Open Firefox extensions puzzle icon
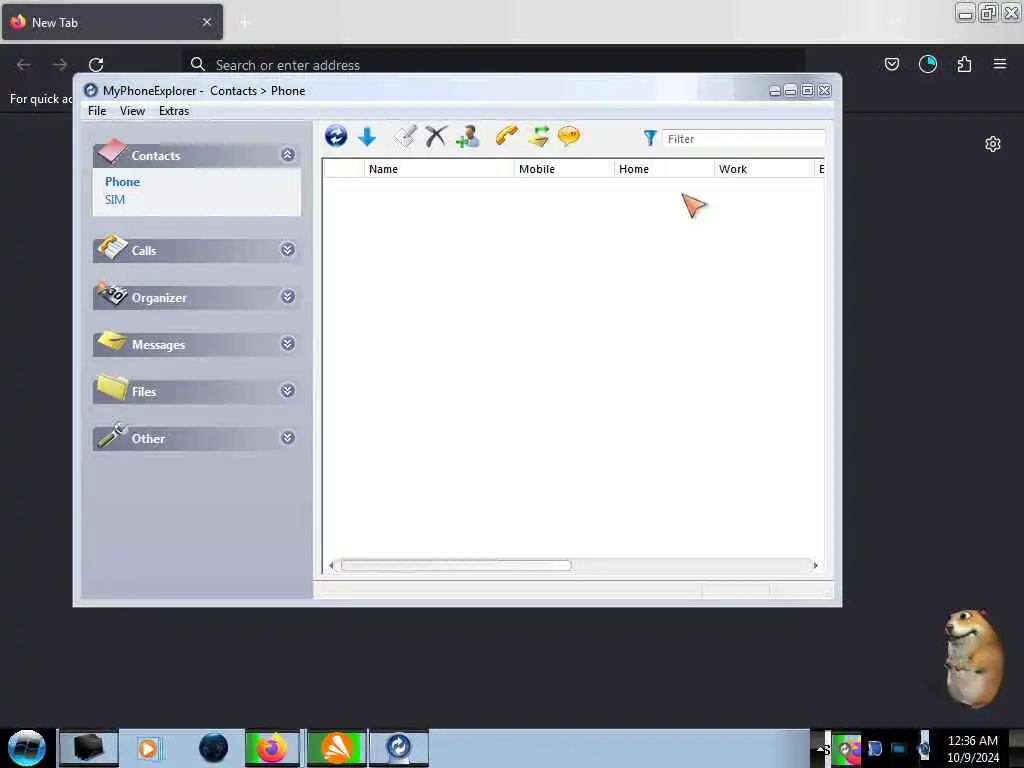 (x=964, y=64)
